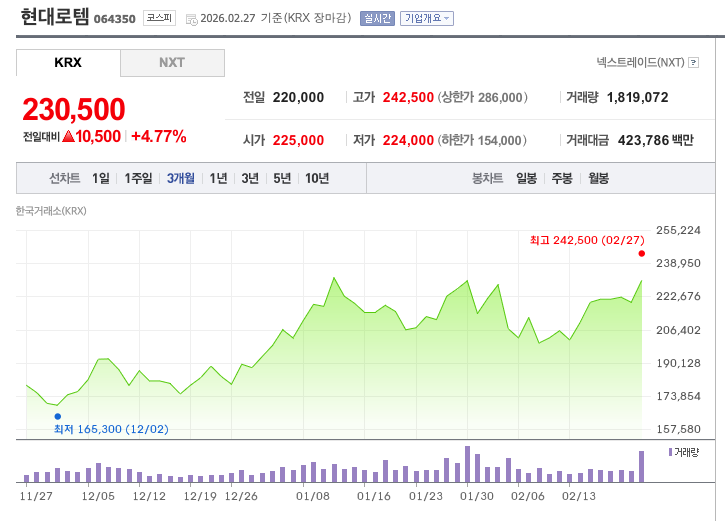Click the current price 230,500
This screenshot has width=725, height=521.
click(74, 110)
